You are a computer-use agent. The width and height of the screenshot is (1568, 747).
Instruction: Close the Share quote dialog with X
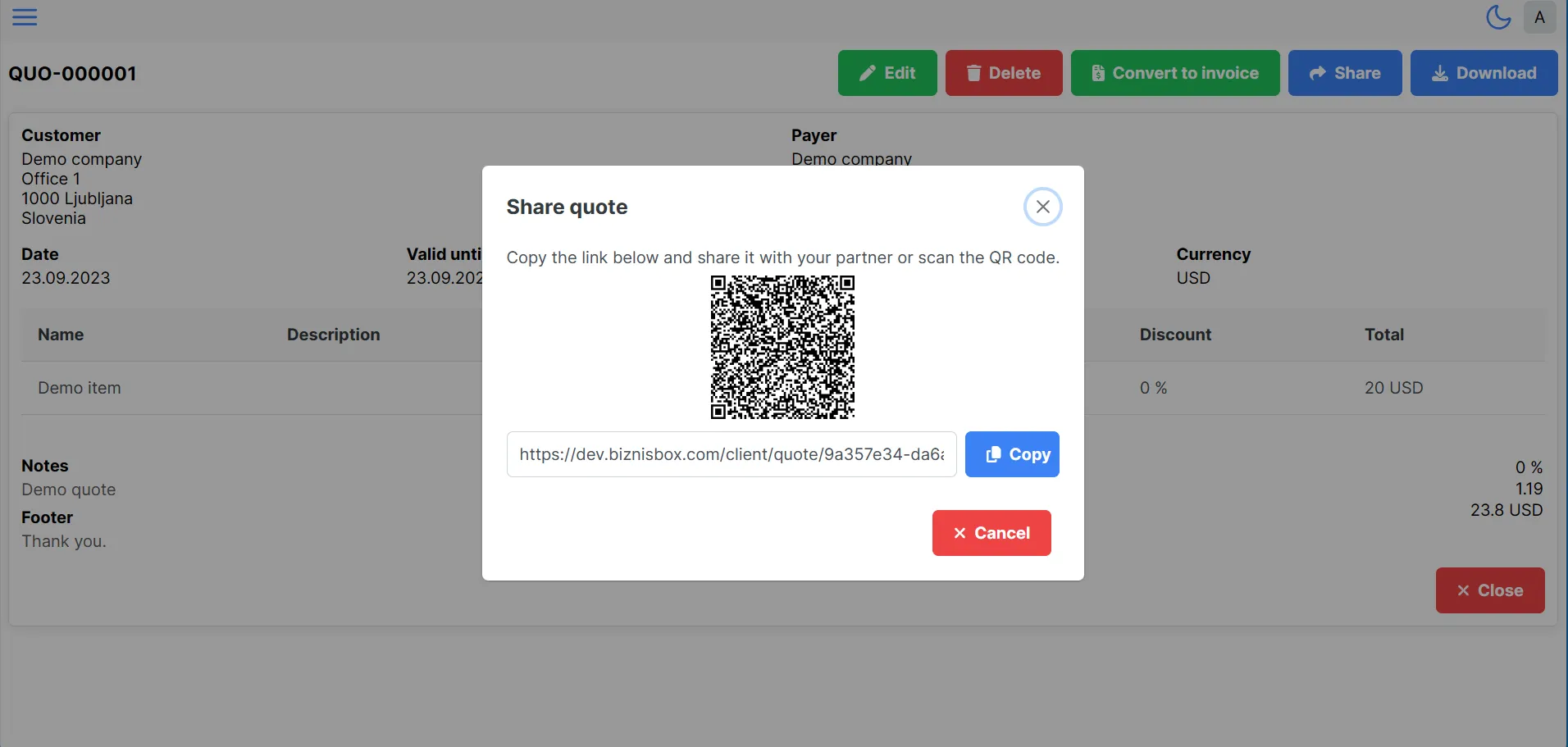(x=1042, y=207)
